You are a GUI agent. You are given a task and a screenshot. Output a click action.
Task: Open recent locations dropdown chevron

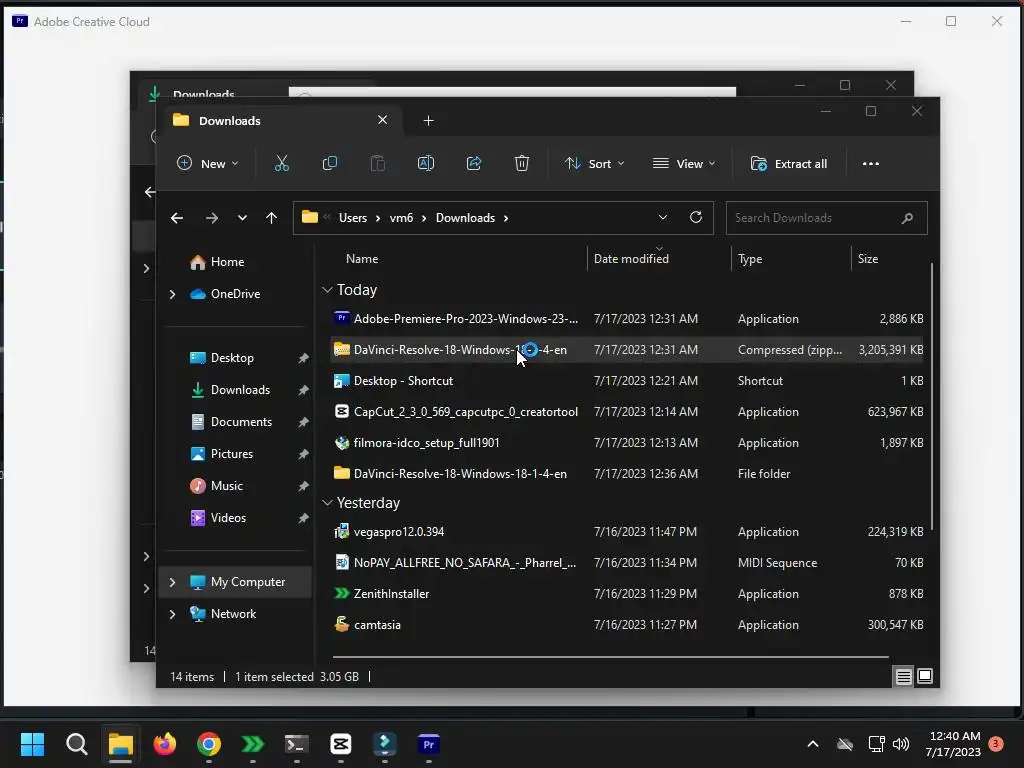coord(242,218)
